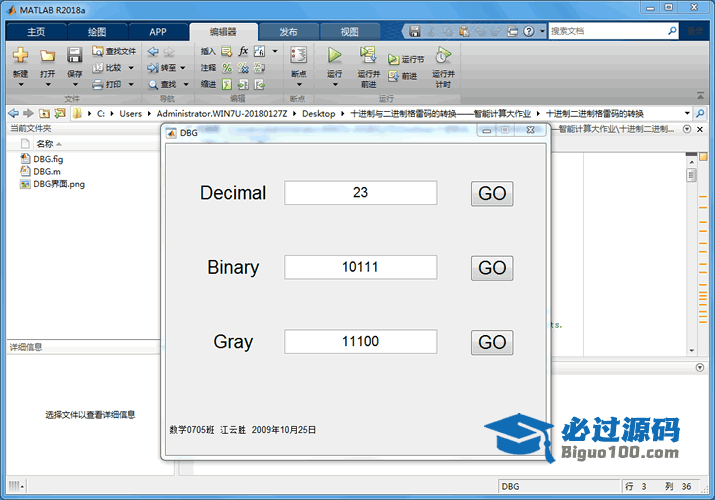Screen dimensions: 715x500
Task: Click the editor vertical scrollbar thumb
Action: pos(692,175)
